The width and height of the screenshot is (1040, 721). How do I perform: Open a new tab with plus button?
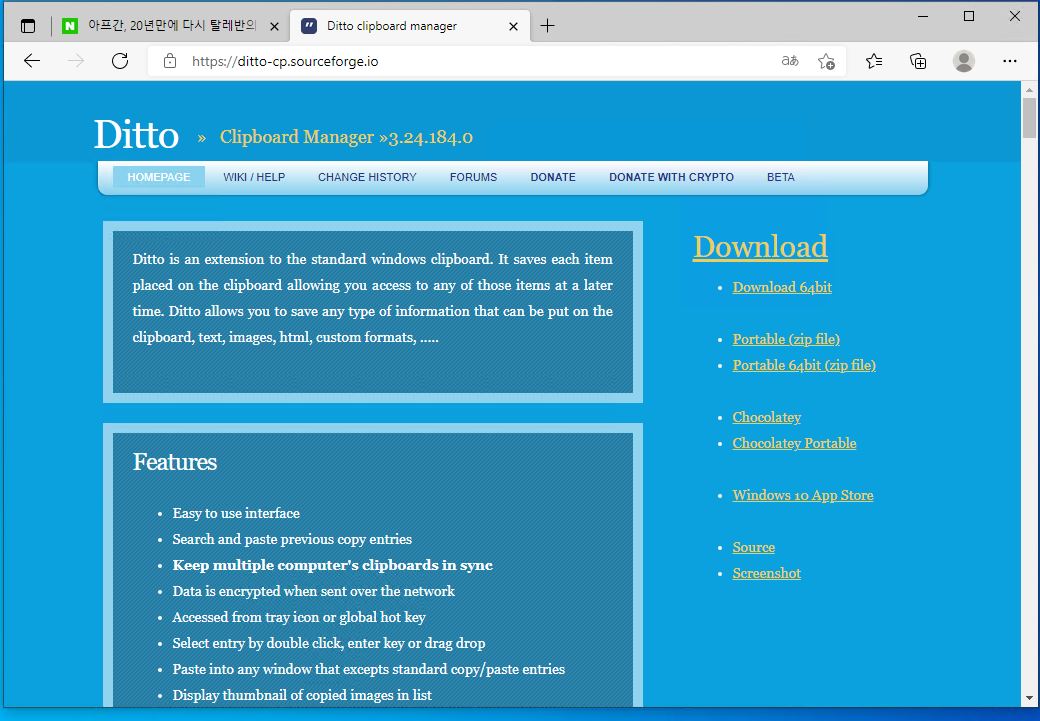[x=547, y=27]
